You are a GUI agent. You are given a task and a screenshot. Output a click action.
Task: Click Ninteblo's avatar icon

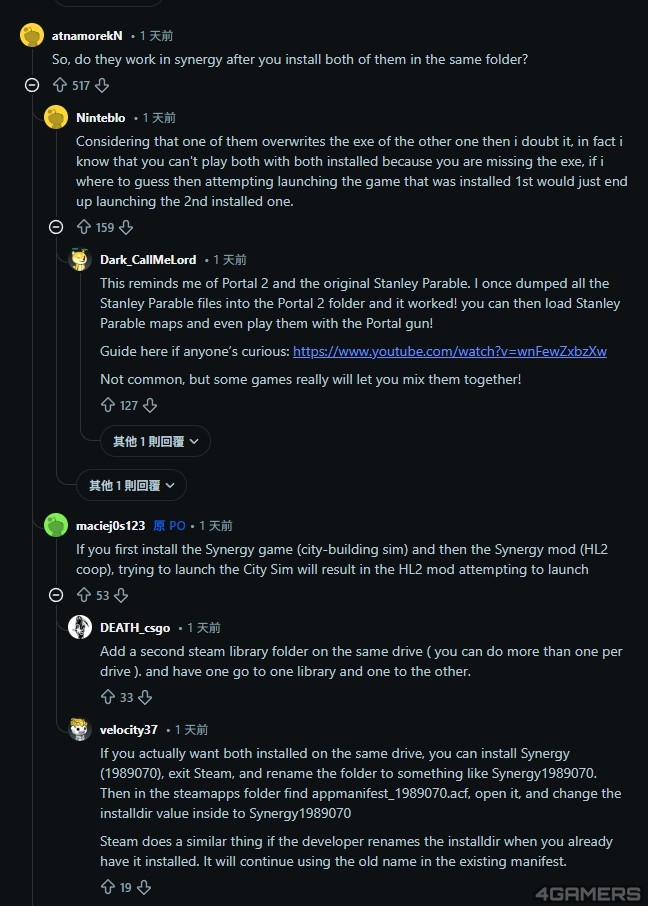pos(56,118)
